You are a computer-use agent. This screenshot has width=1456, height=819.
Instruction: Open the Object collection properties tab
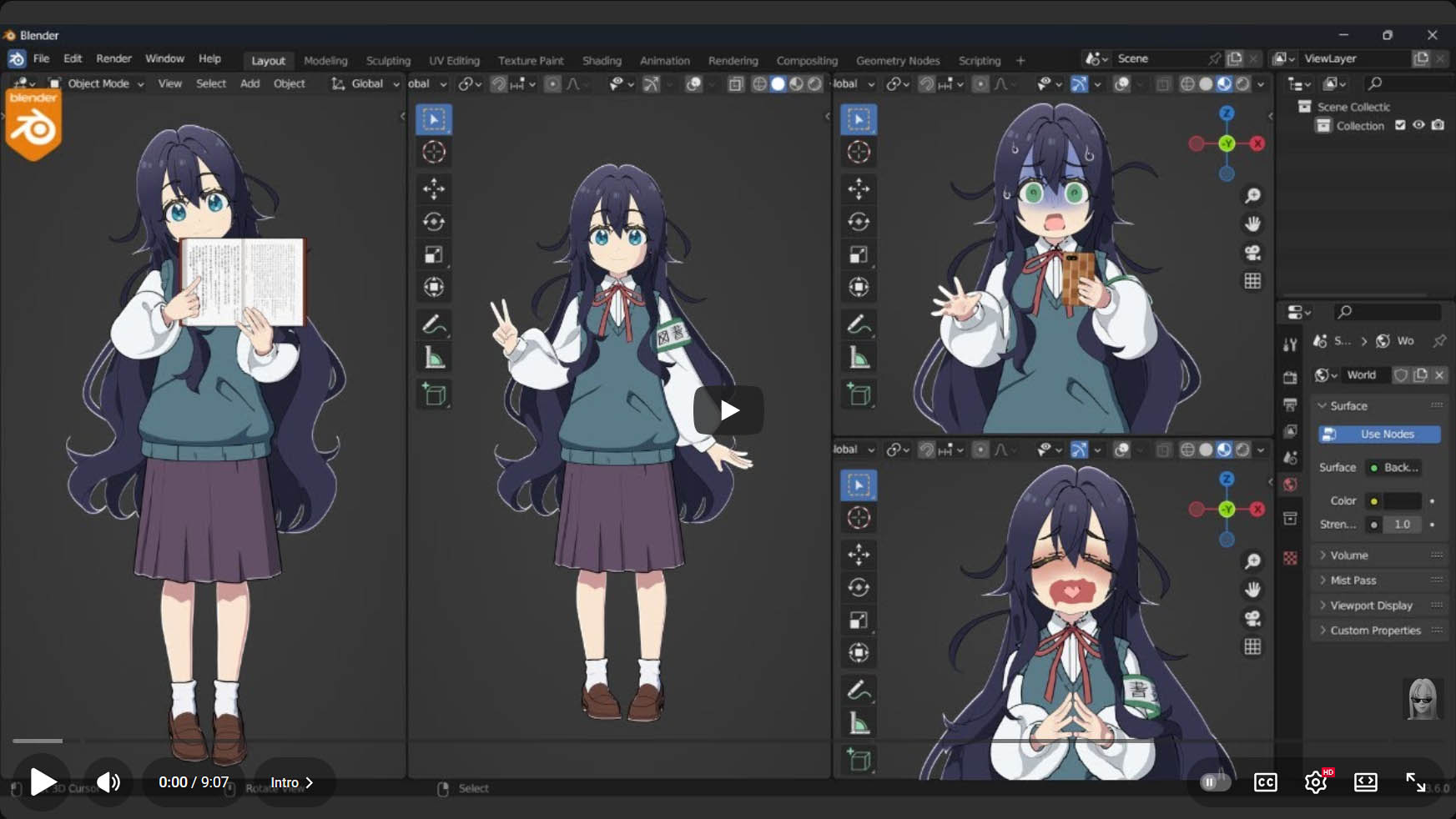1290,519
